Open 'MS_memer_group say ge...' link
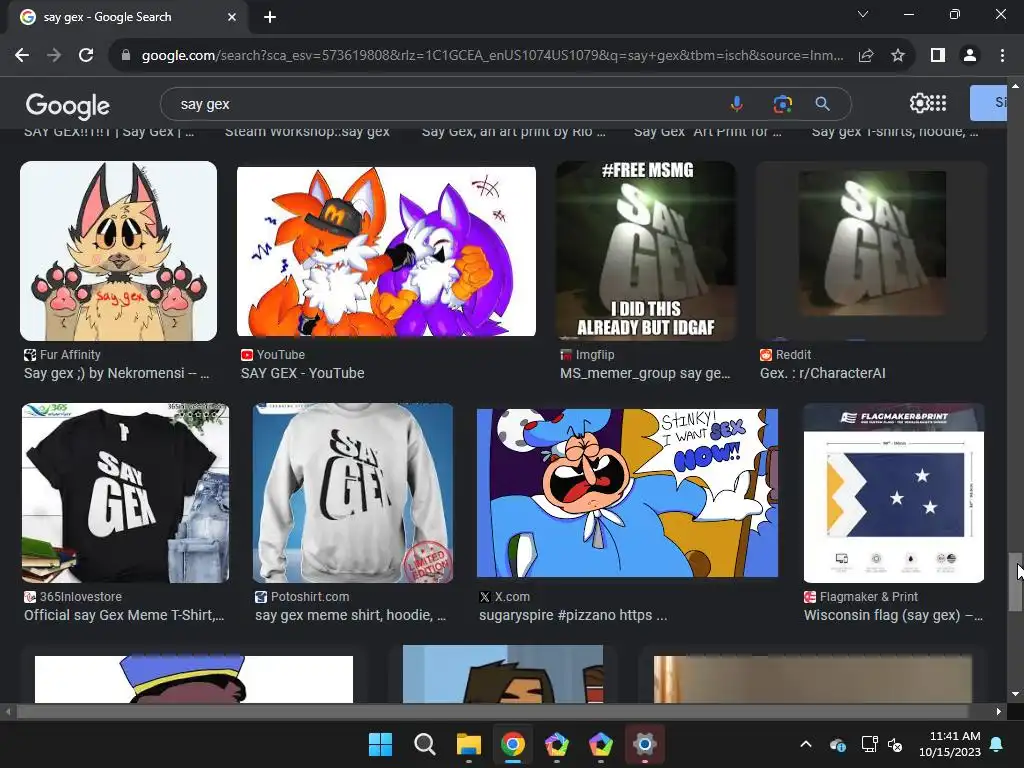The image size is (1024, 768). 645,374
